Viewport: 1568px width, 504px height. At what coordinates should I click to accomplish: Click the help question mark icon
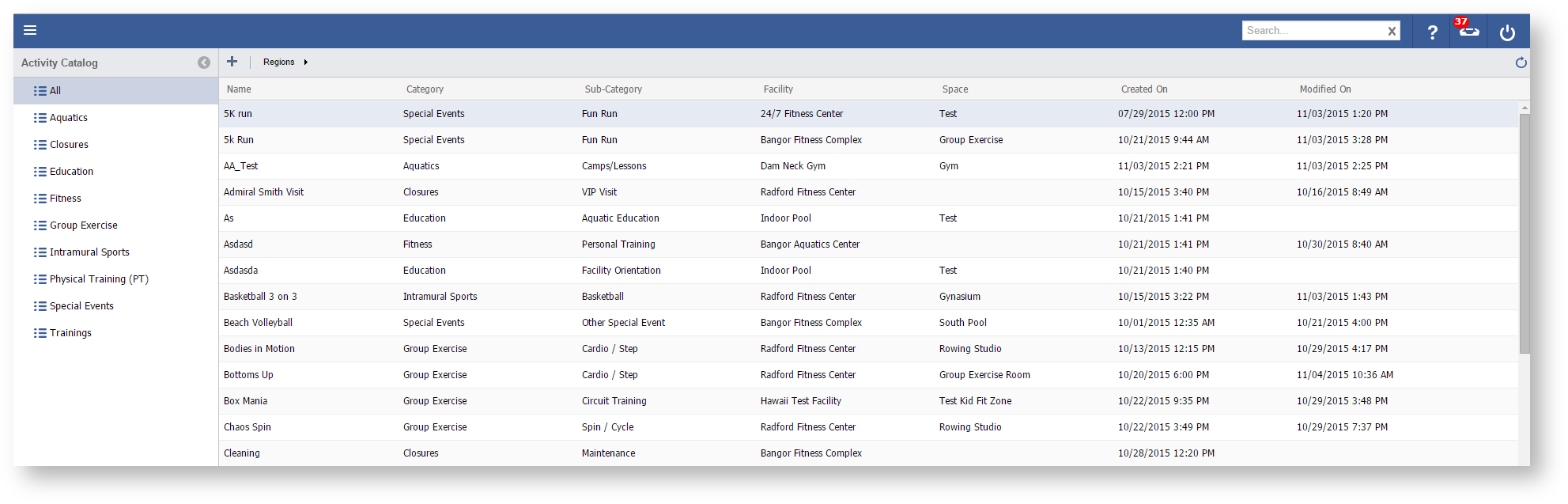pyautogui.click(x=1432, y=32)
